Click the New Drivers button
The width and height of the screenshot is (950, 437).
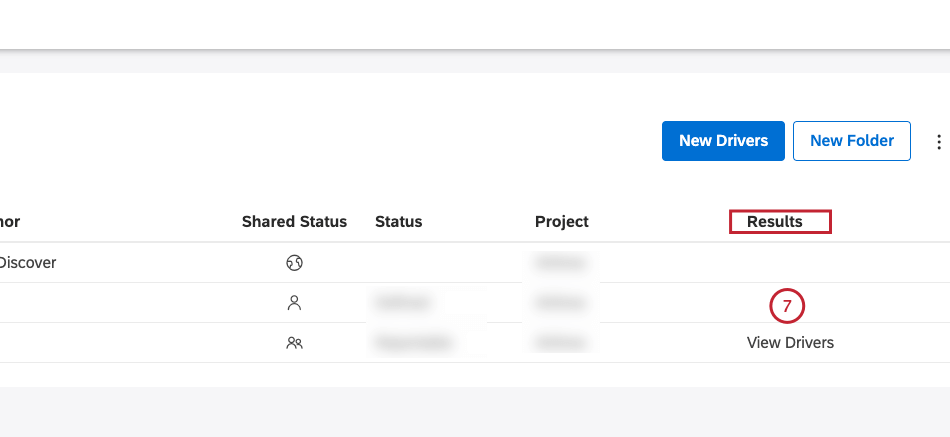click(x=723, y=141)
